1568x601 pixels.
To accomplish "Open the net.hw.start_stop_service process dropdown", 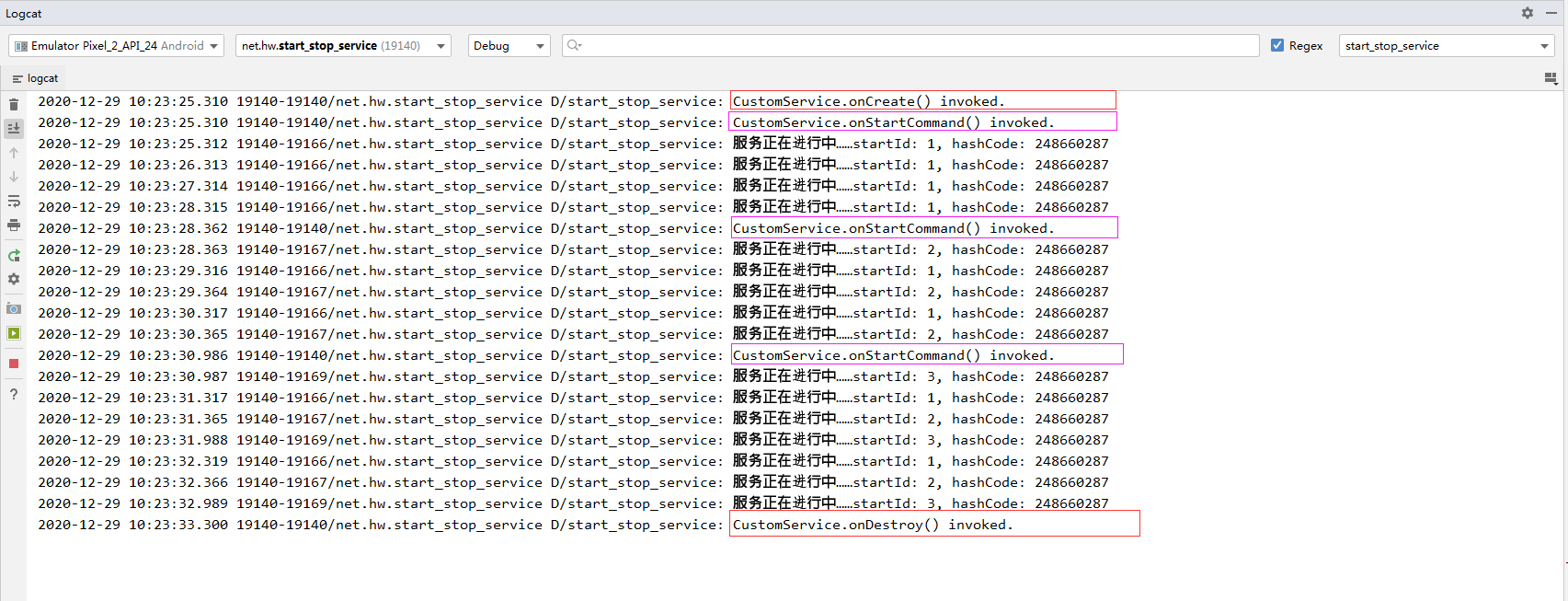I will coord(343,45).
